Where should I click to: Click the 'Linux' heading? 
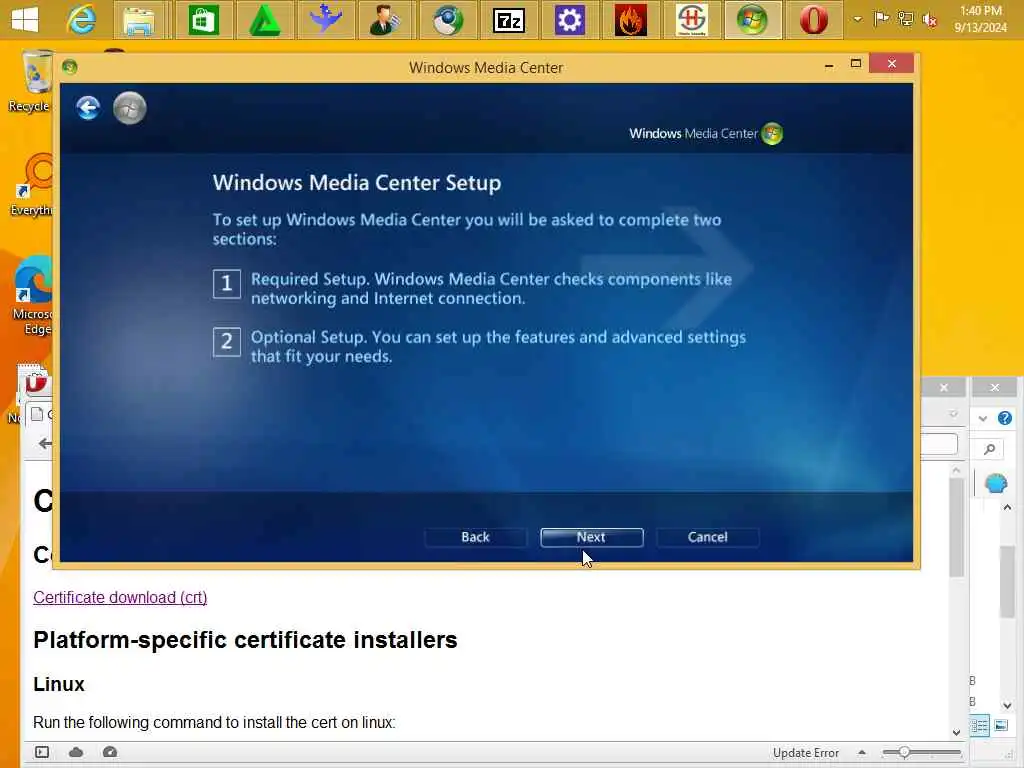59,684
